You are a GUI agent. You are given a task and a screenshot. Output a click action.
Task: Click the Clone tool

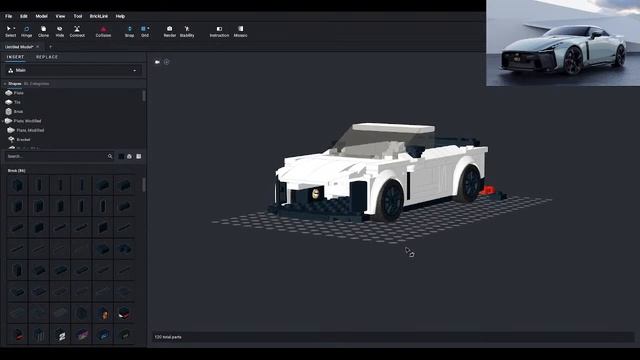(x=43, y=31)
